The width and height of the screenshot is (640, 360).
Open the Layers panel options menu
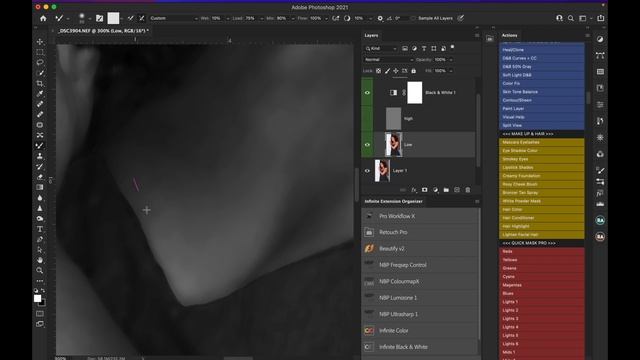click(477, 36)
